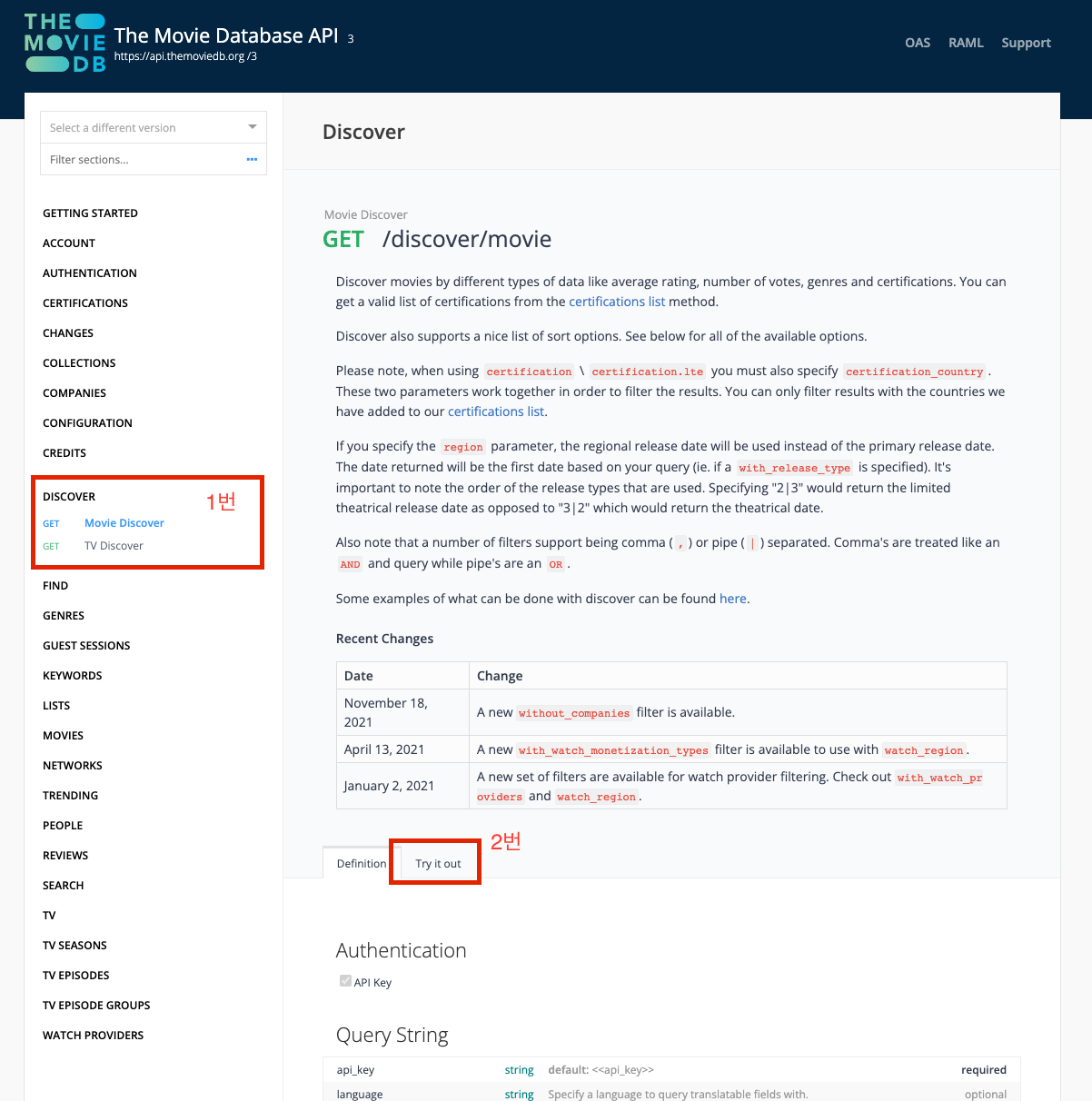Expand the Watch Providers section

coord(93,1036)
